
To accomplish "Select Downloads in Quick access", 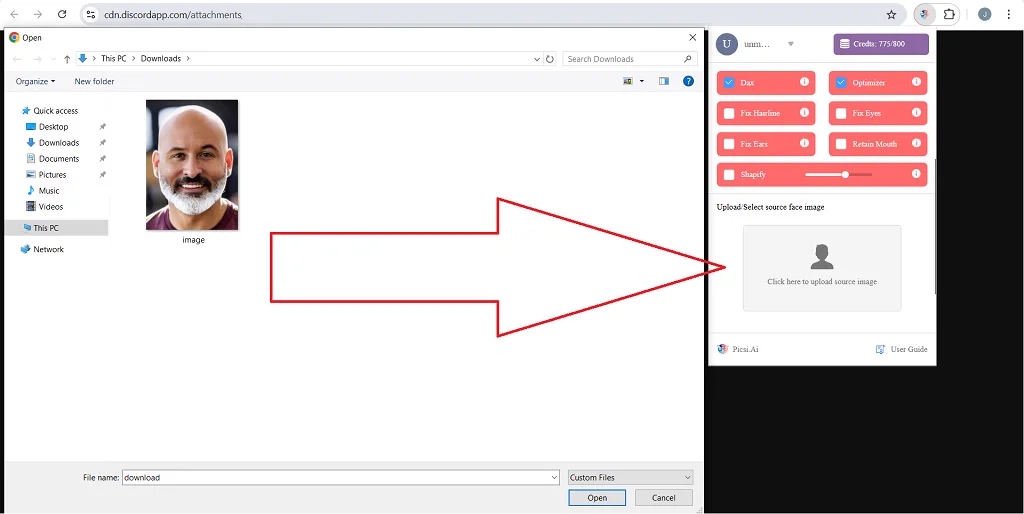I will coord(59,143).
